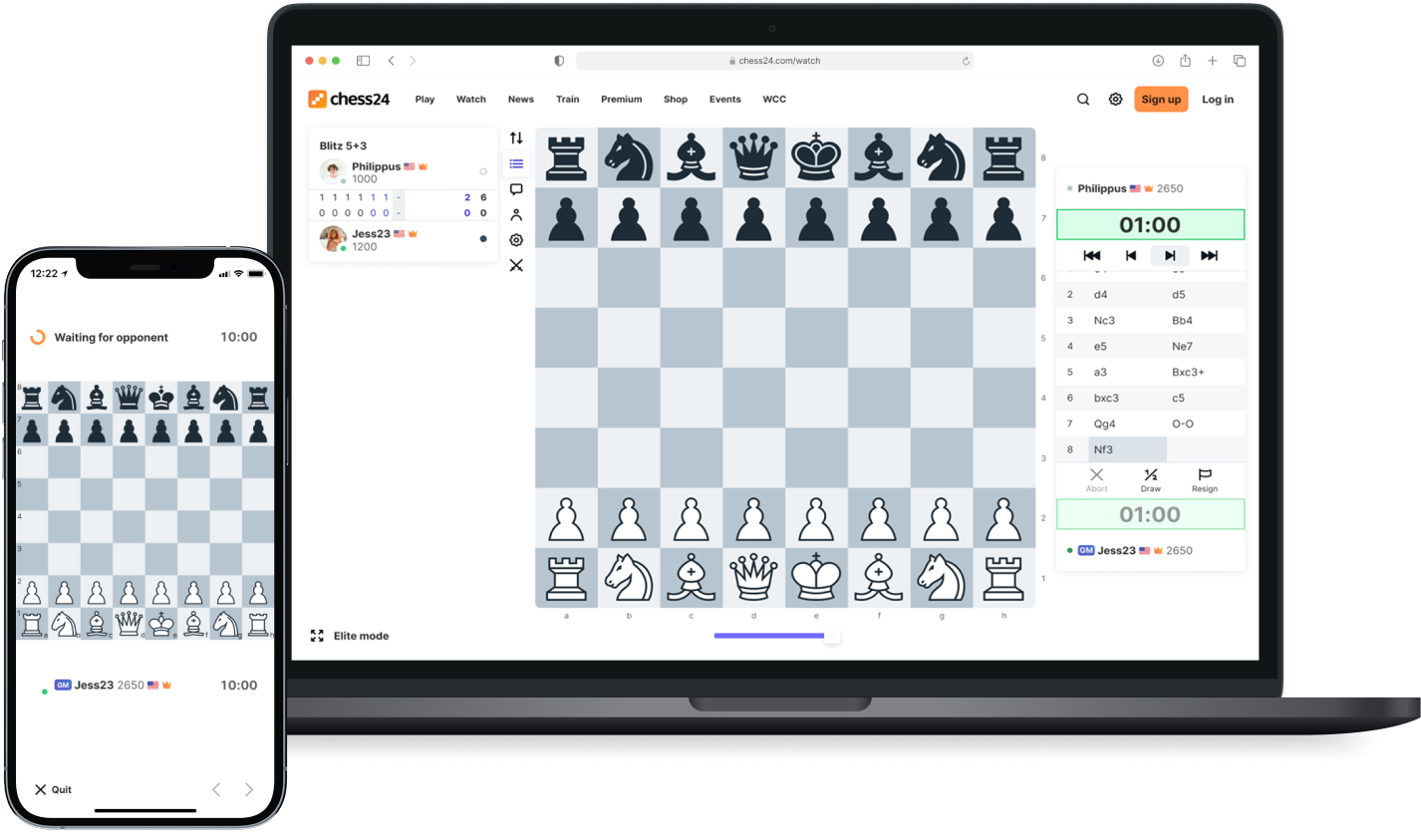Open the News menu item

click(x=521, y=100)
